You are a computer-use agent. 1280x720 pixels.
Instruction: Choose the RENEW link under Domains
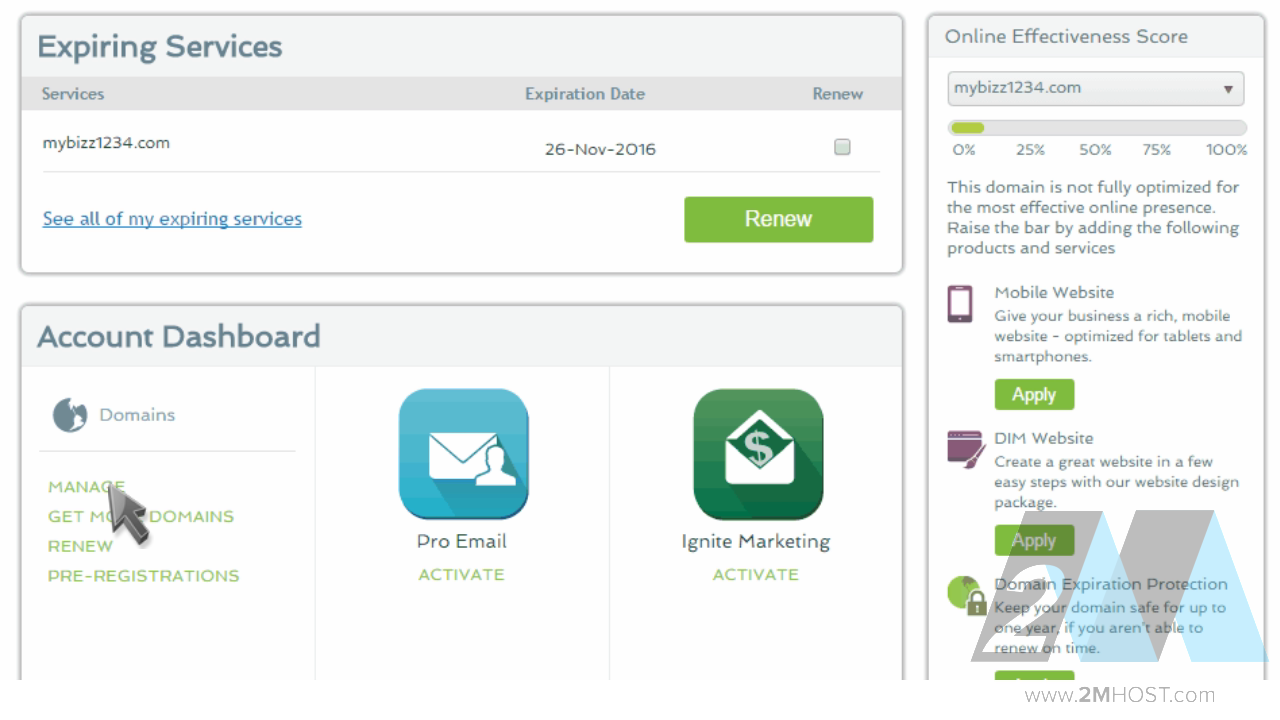pos(80,546)
